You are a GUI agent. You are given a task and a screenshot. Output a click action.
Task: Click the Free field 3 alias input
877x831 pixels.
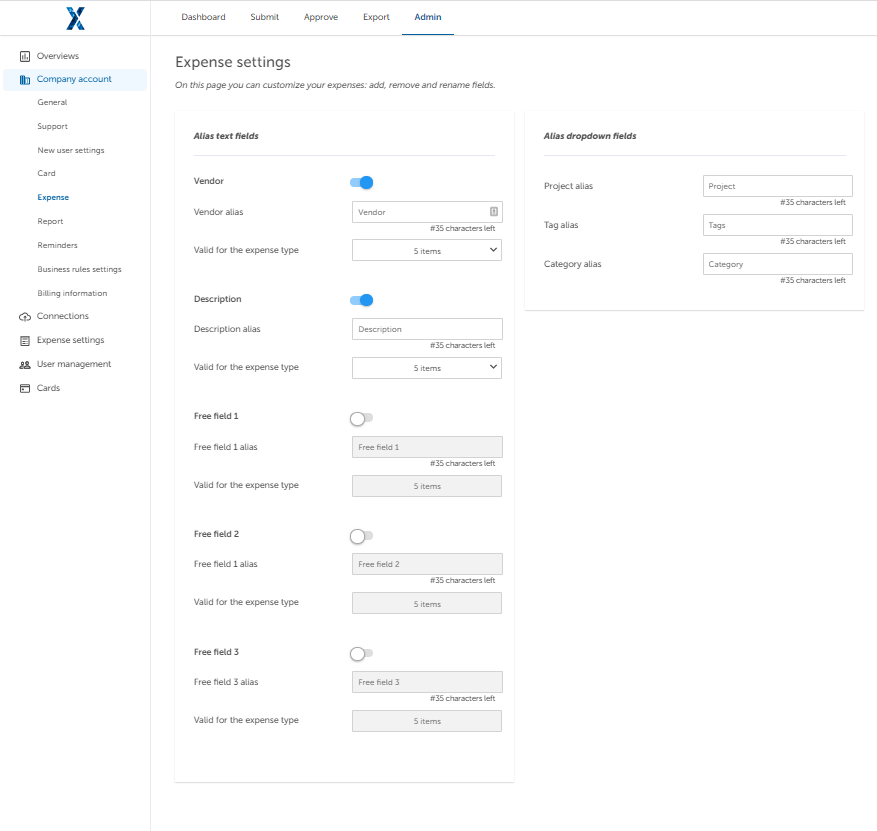coord(427,682)
